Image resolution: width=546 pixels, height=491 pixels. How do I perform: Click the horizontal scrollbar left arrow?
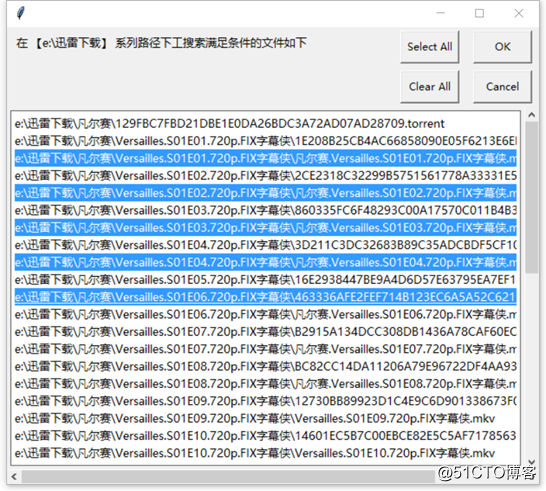pyautogui.click(x=14, y=476)
